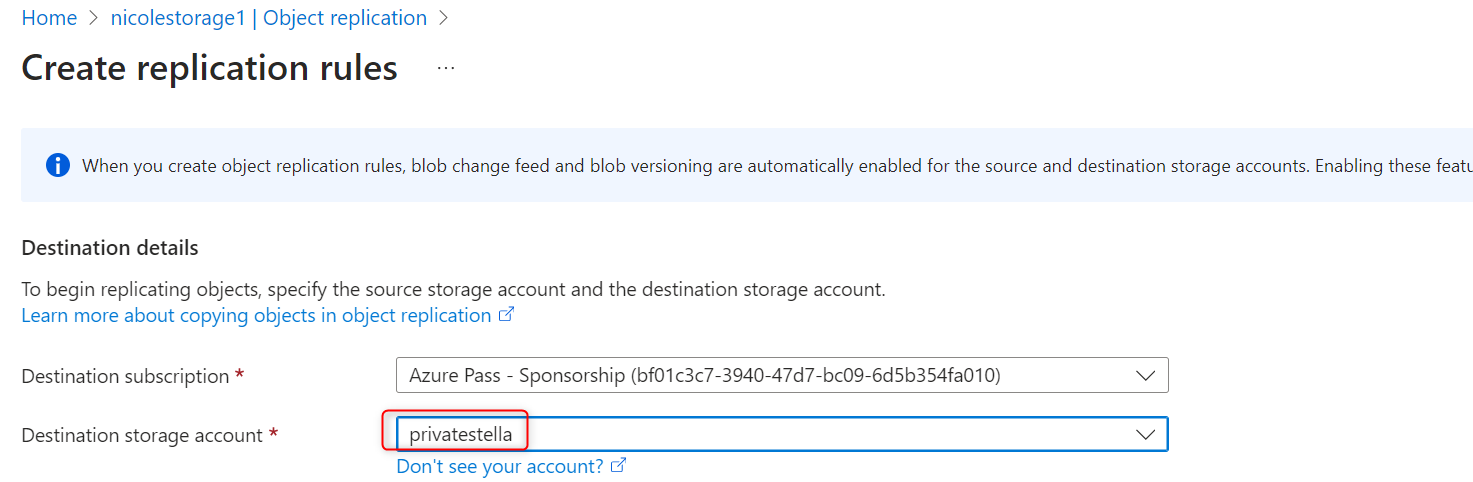
Task: Click the chevron after Object replication breadcrumb
Action: point(444,18)
